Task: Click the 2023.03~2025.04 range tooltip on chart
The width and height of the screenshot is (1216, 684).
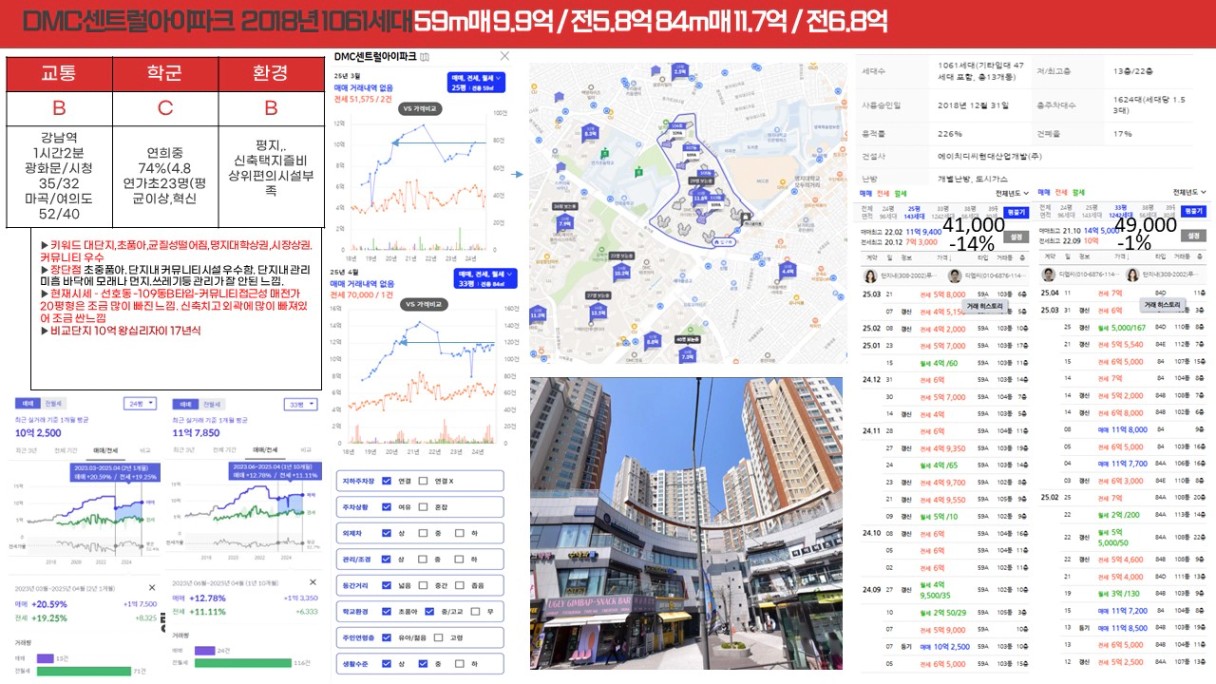Action: (114, 474)
